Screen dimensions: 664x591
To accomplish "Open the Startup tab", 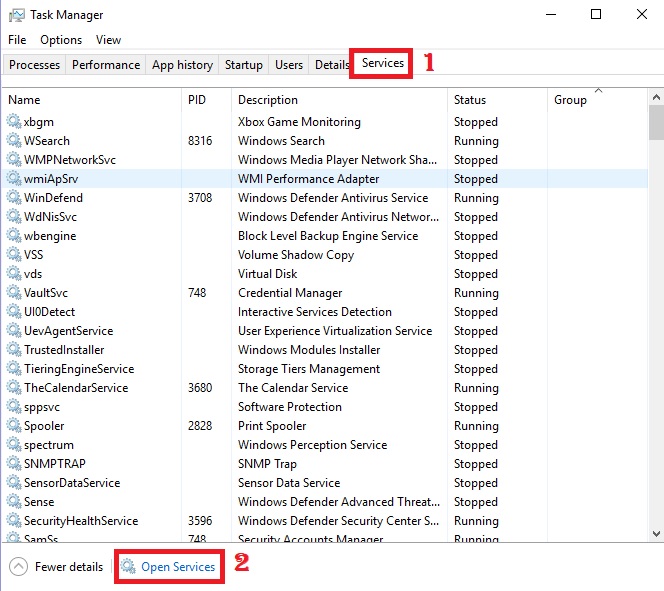I will pyautogui.click(x=244, y=65).
